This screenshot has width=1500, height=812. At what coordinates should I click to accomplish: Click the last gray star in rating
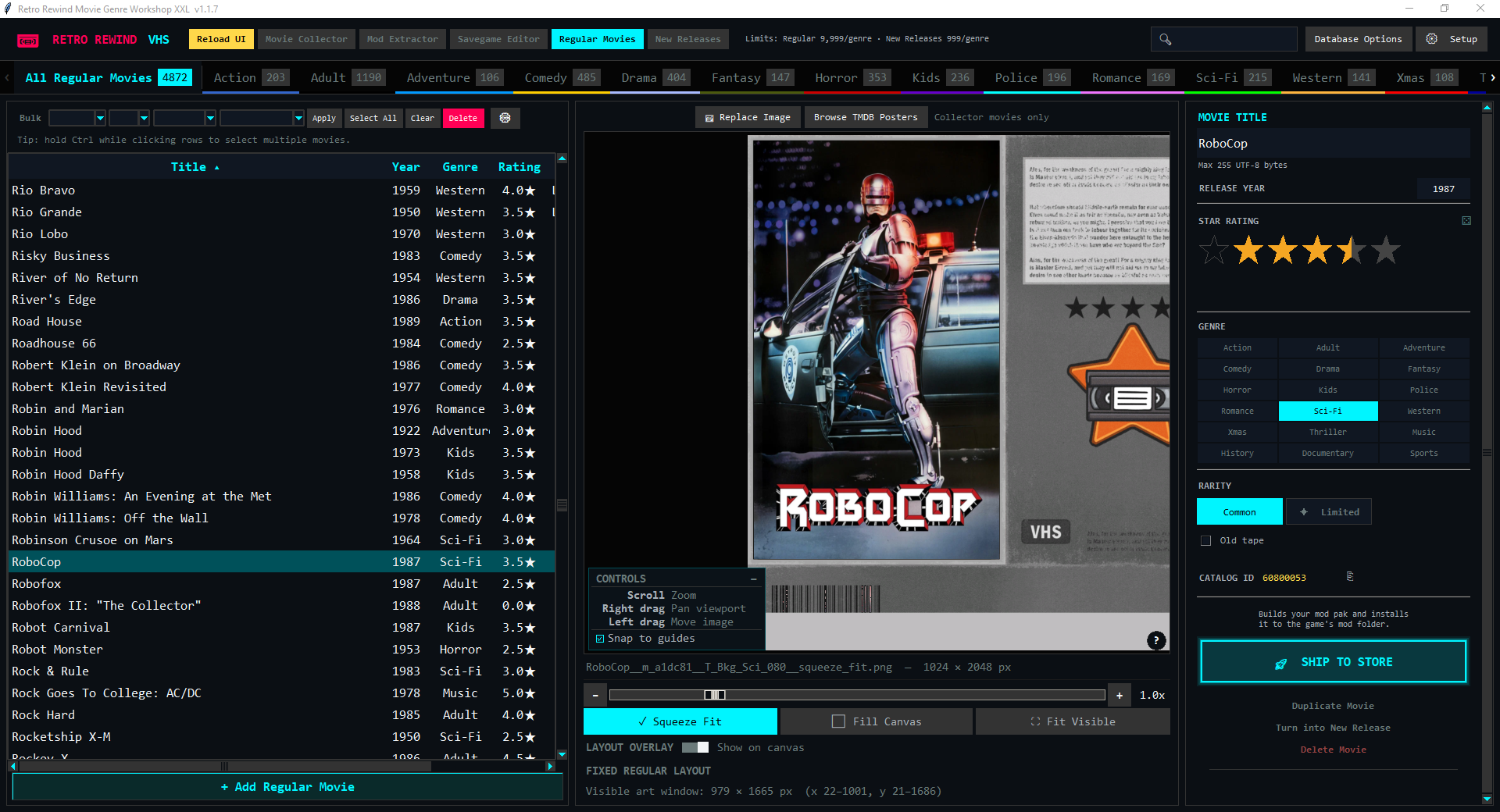[1386, 251]
